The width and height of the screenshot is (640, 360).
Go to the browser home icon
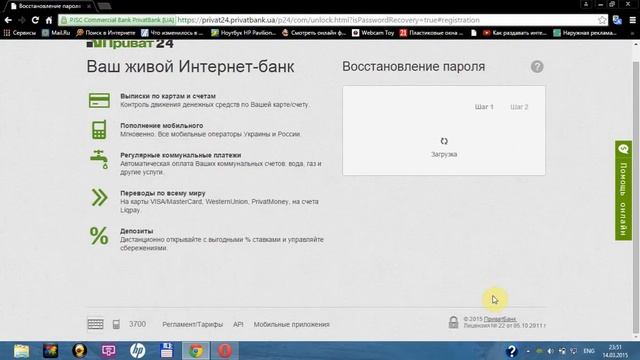point(49,20)
